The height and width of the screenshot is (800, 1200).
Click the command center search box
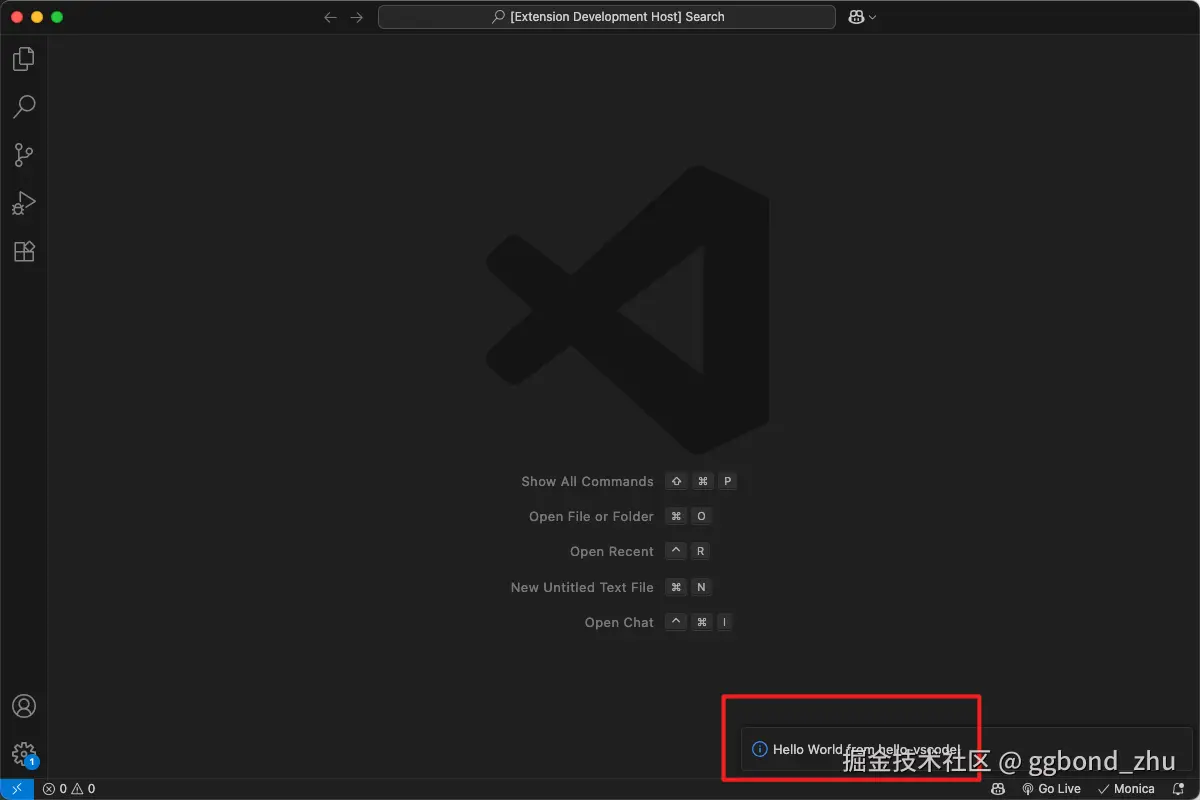coord(607,17)
